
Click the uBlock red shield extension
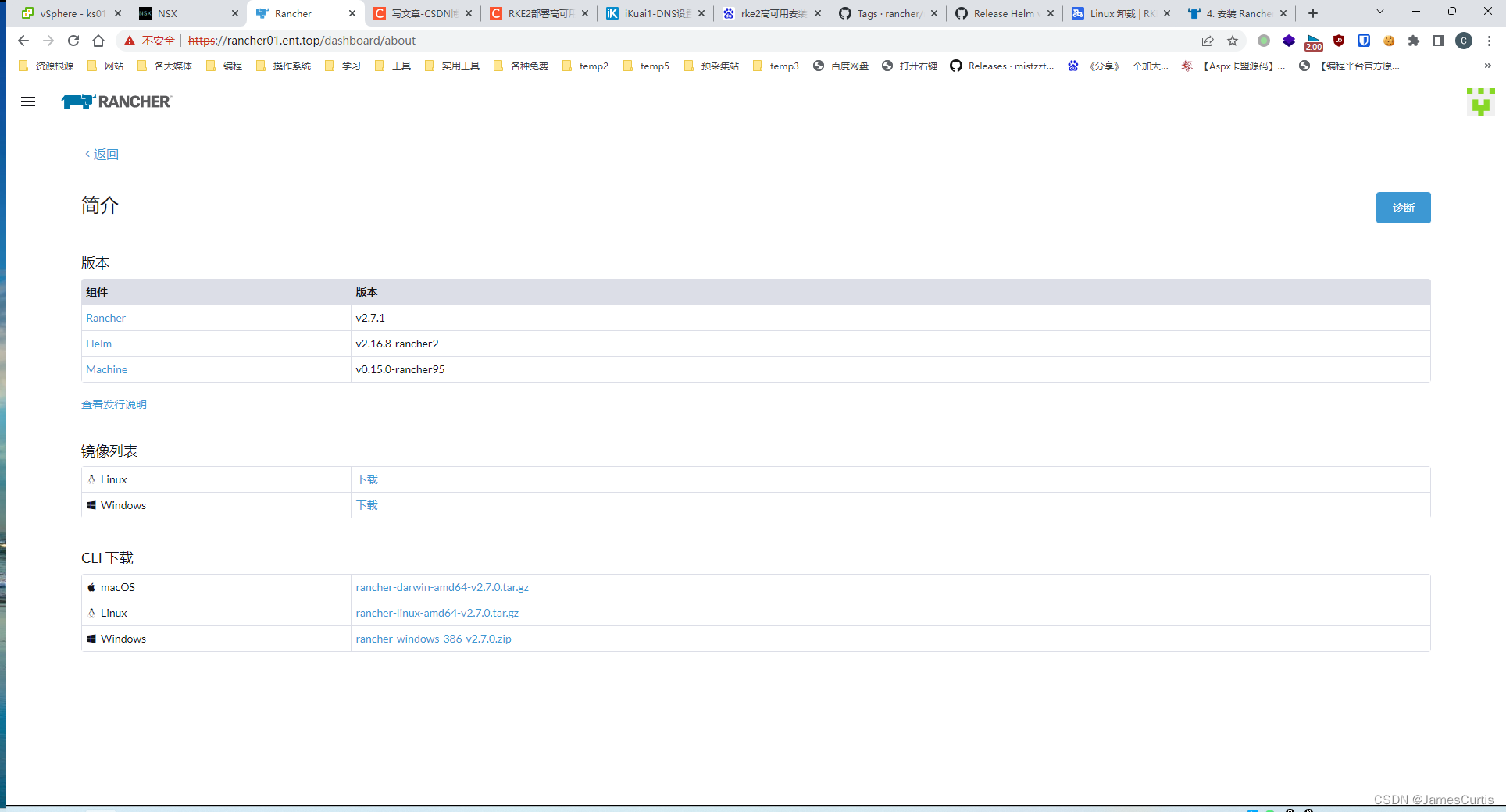[1339, 41]
